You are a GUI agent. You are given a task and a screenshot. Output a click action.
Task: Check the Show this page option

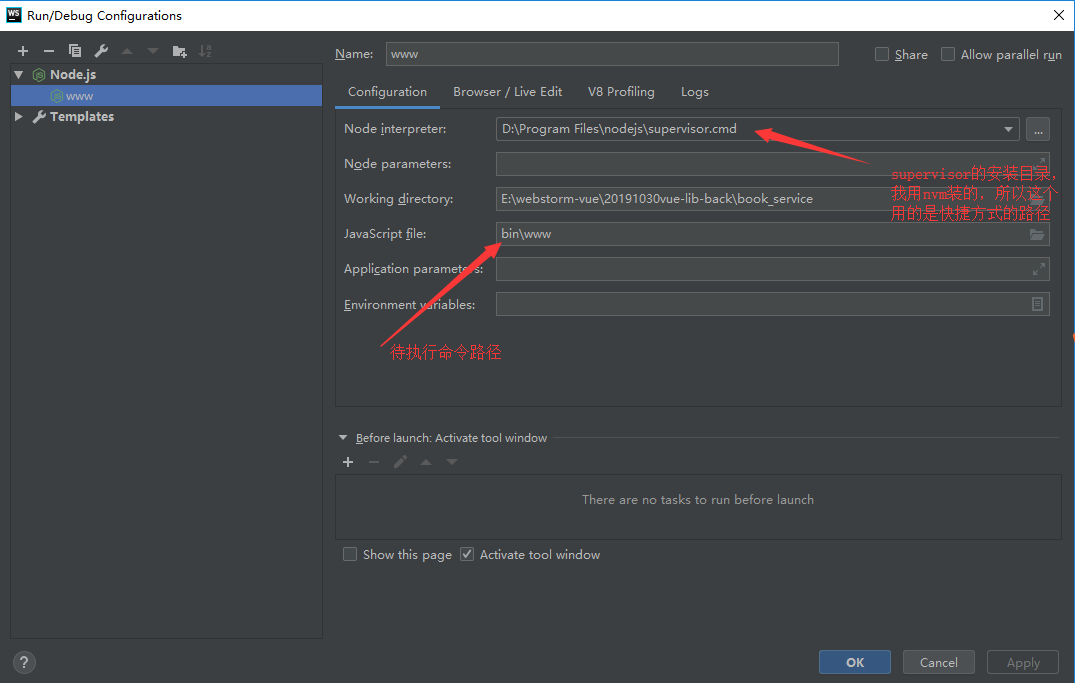[x=350, y=554]
